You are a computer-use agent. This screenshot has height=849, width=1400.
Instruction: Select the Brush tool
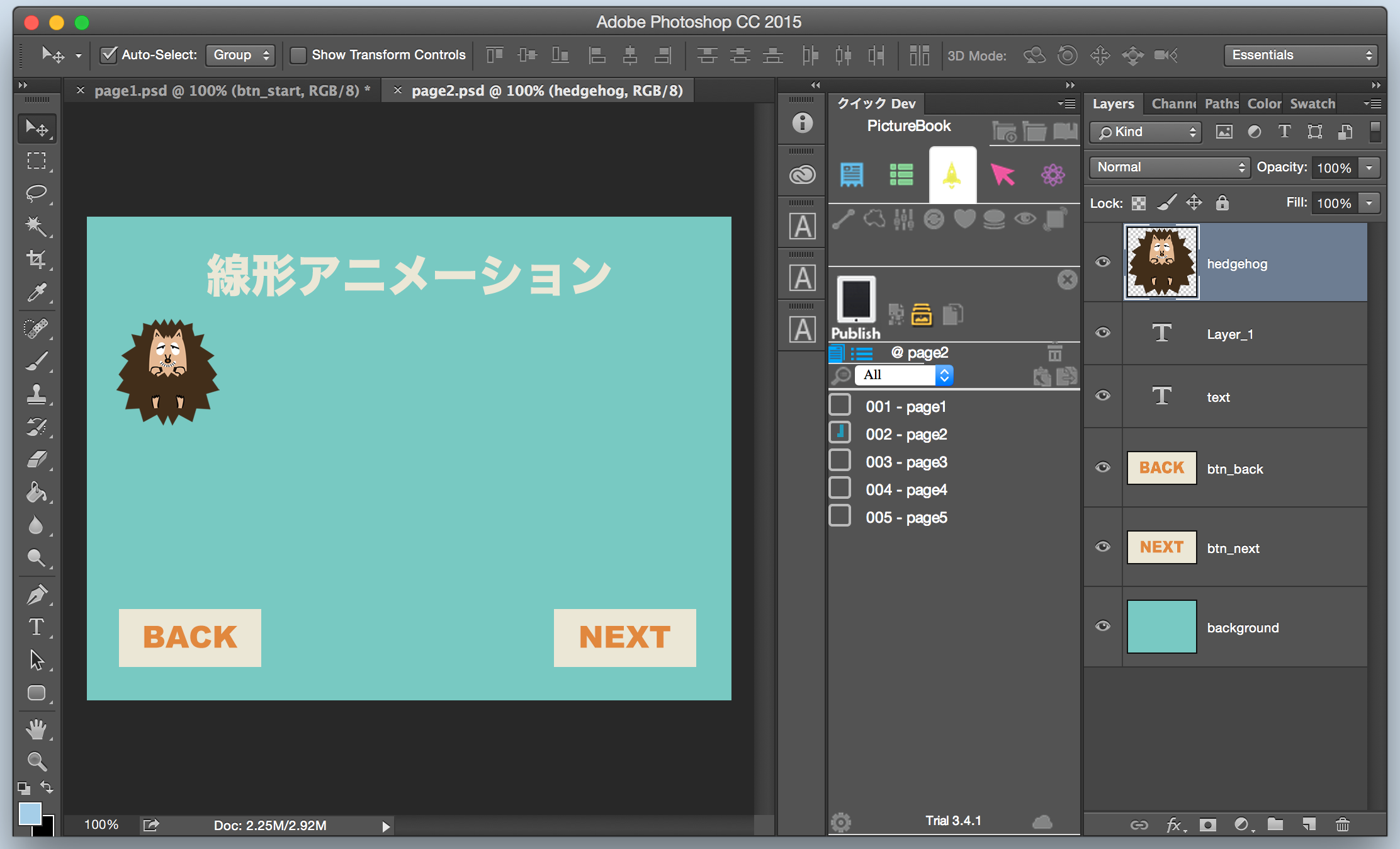[x=37, y=362]
